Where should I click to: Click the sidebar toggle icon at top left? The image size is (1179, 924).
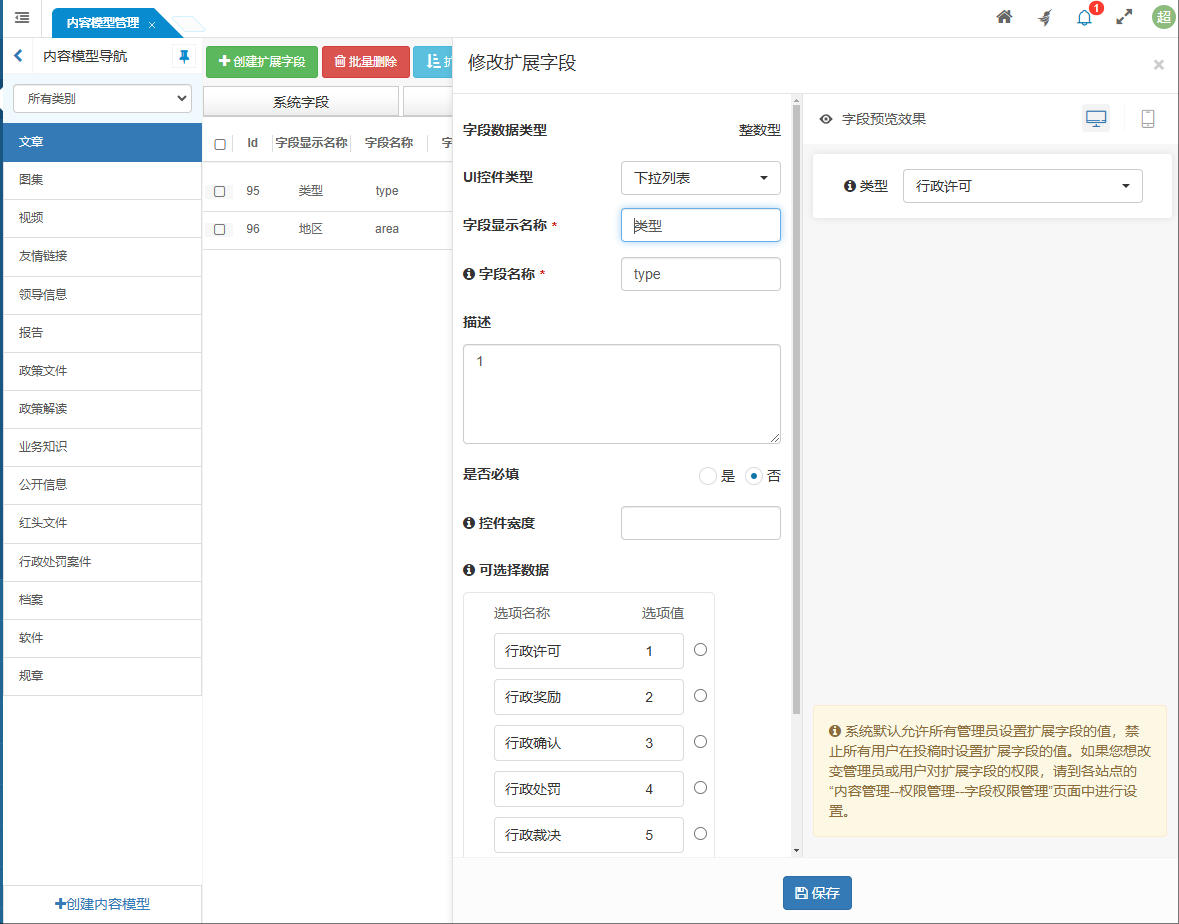coord(21,18)
